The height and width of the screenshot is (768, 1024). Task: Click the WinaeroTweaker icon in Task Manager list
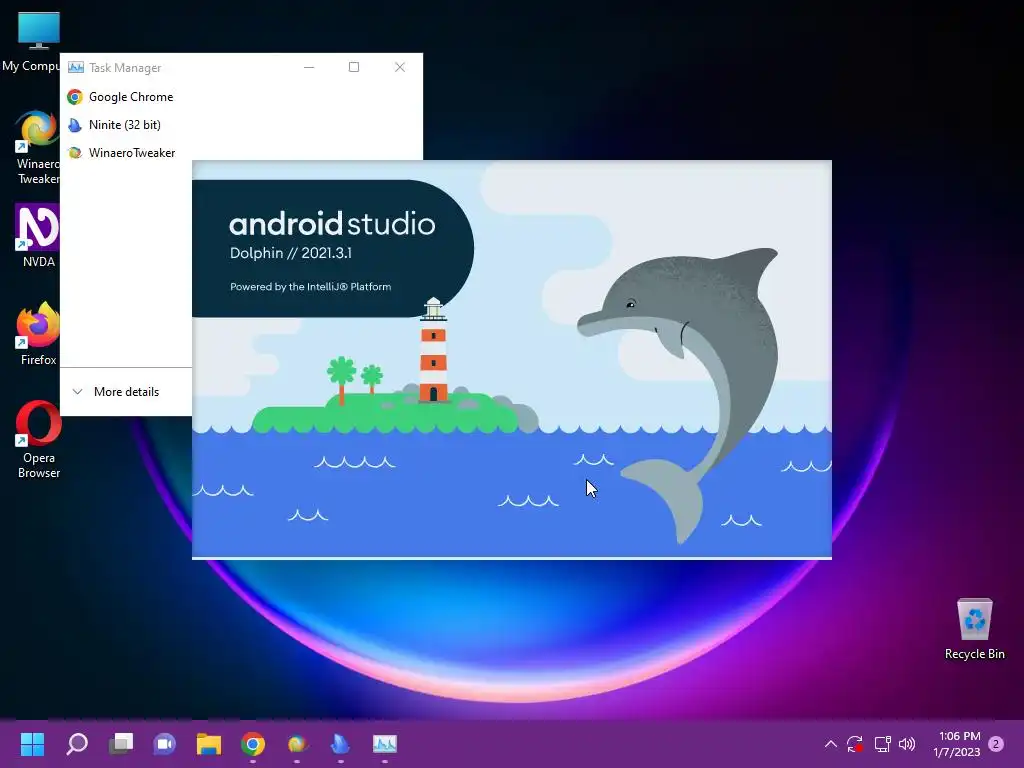(x=75, y=153)
